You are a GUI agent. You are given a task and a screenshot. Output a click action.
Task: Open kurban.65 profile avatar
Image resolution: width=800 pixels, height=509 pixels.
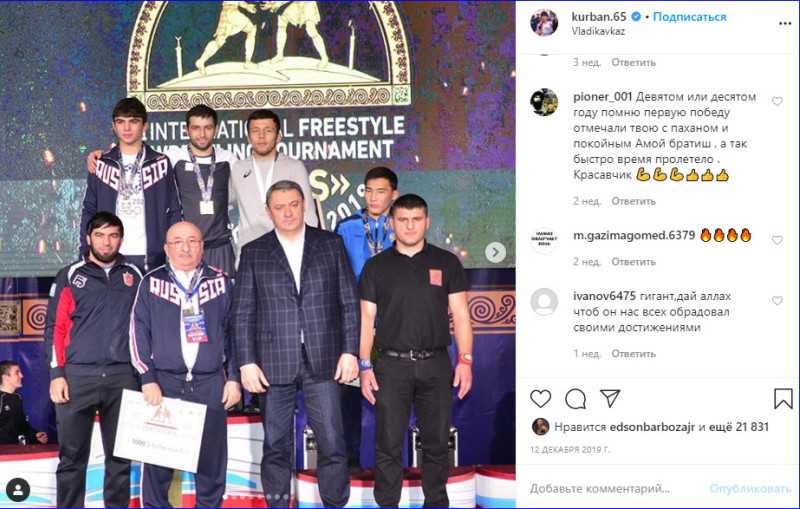coord(544,23)
